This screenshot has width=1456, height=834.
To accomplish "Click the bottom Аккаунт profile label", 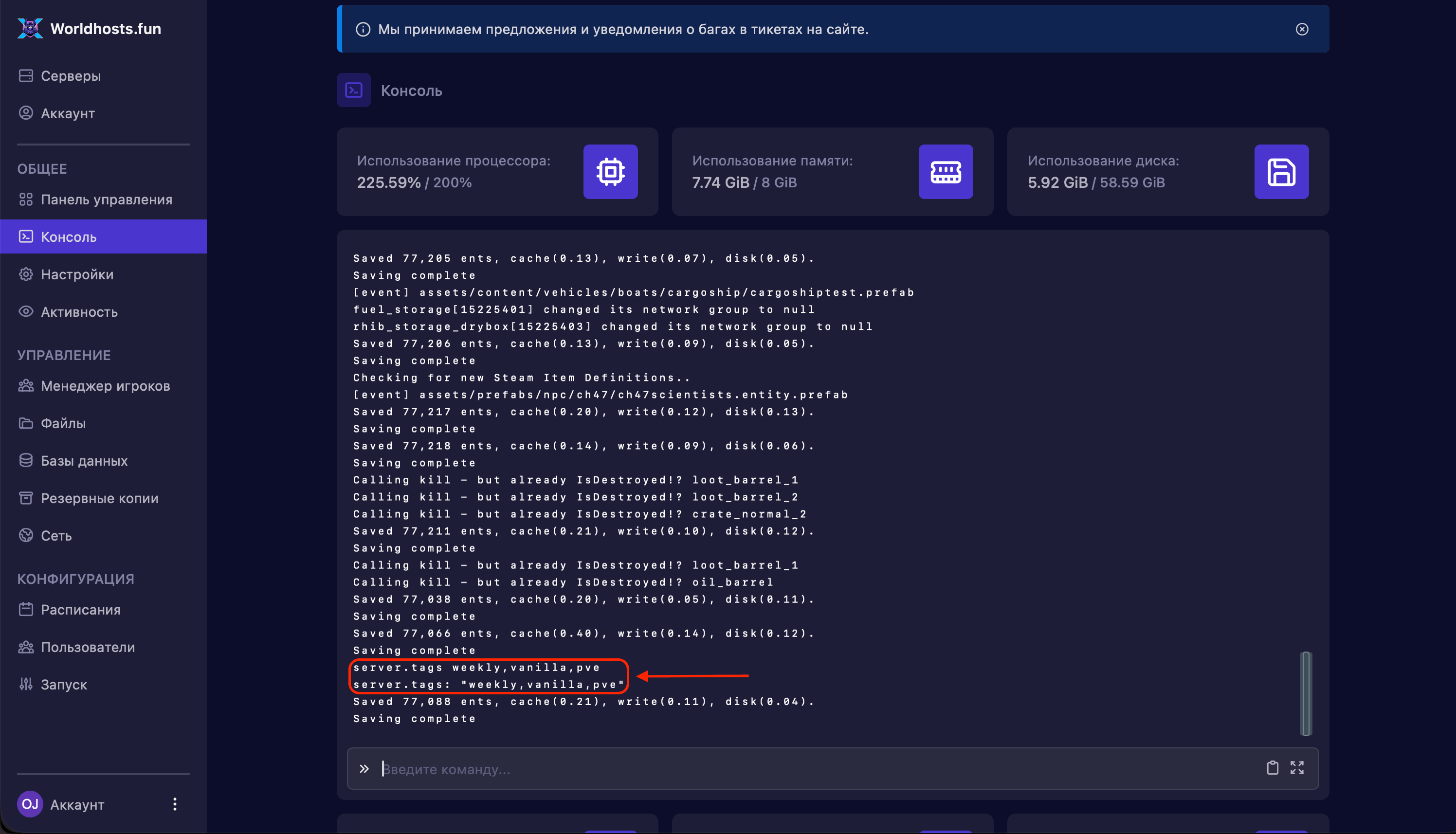I will 77,805.
